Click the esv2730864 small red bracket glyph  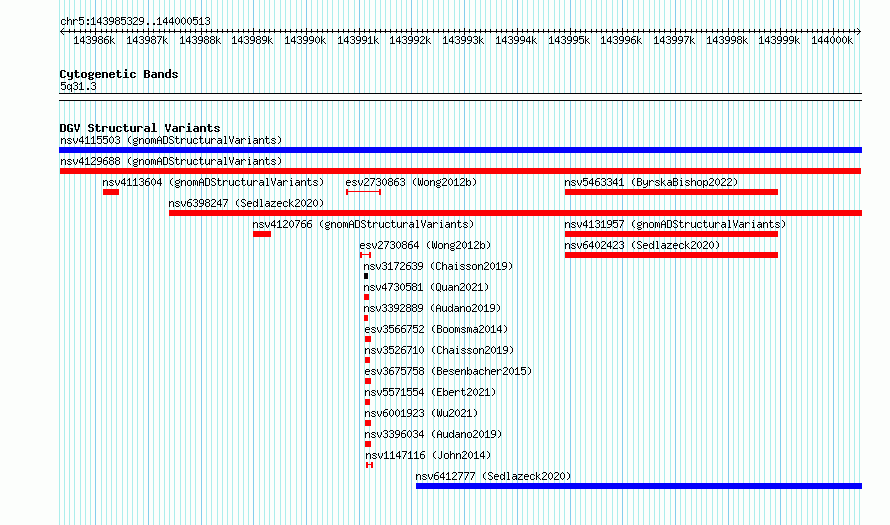365,255
